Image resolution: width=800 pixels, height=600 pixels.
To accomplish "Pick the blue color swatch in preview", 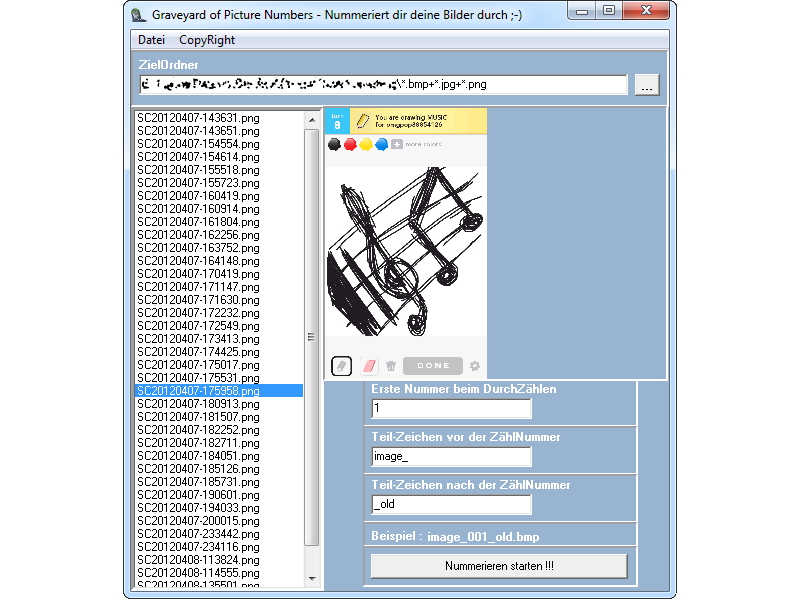I will 381,144.
